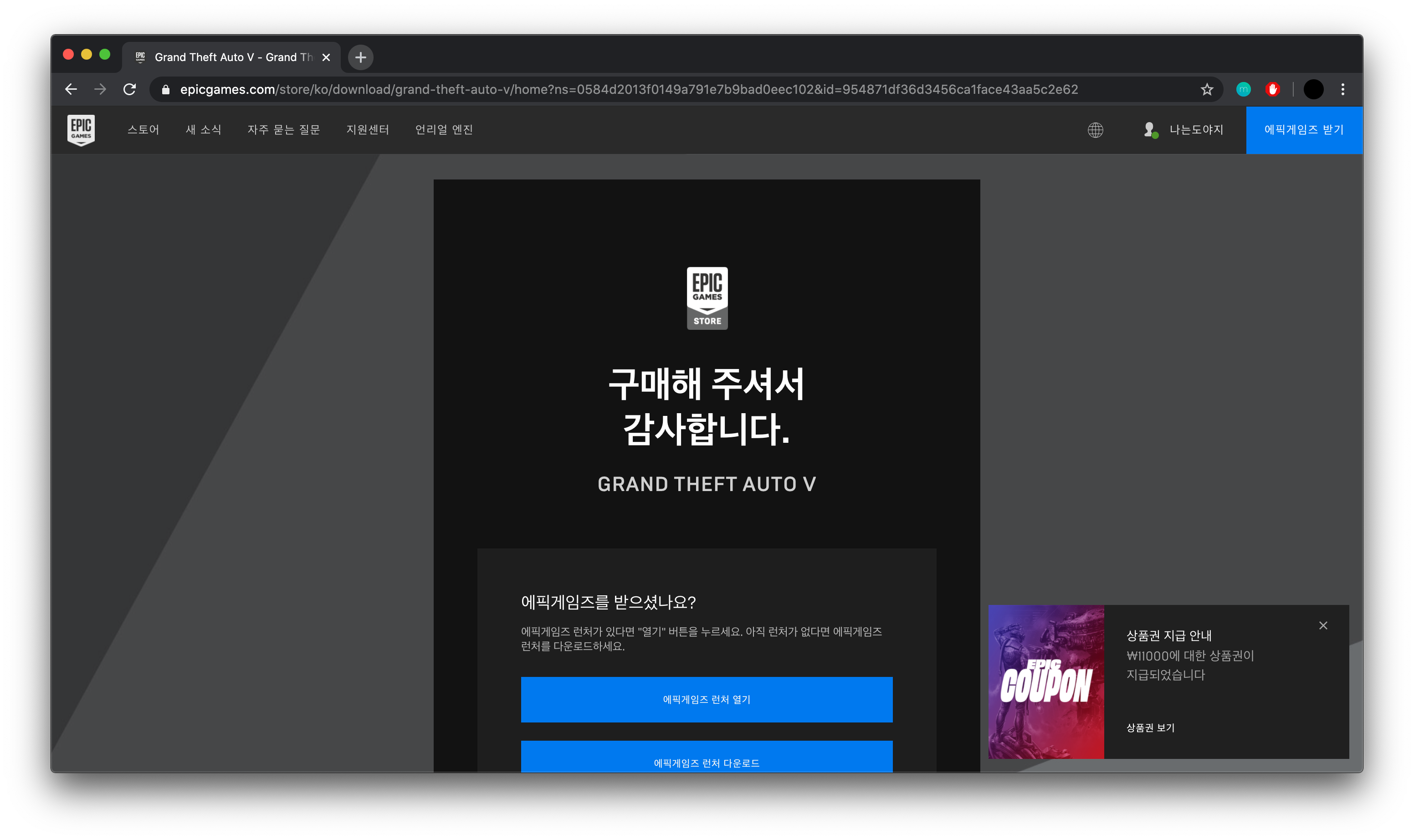Open the 자주 묻는 질문 FAQ page
The image size is (1414, 840).
coord(284,130)
